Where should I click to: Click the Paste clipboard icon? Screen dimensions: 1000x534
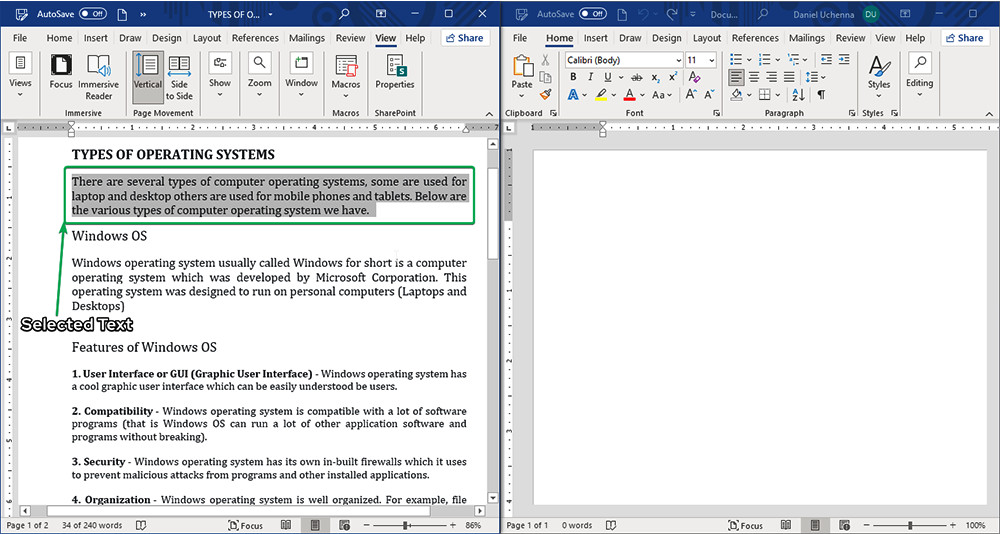pos(522,70)
